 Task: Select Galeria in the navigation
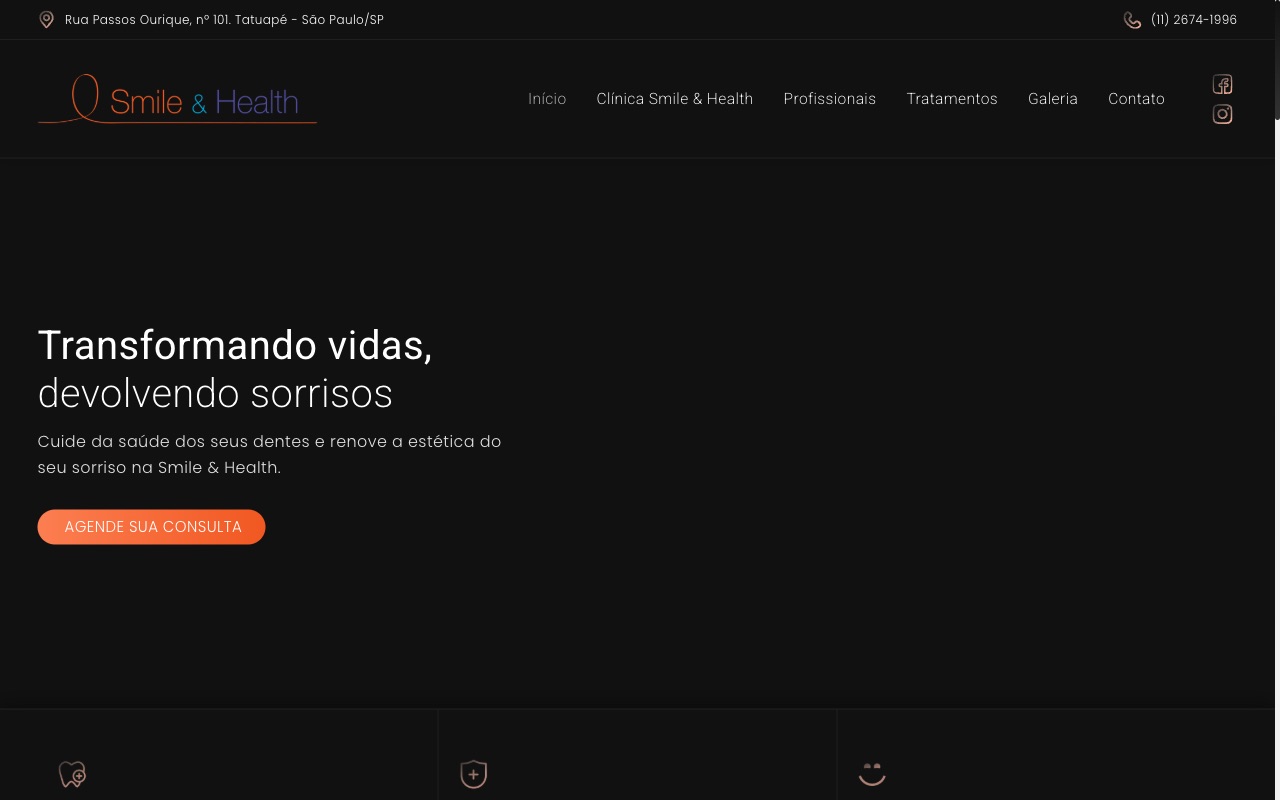1052,99
